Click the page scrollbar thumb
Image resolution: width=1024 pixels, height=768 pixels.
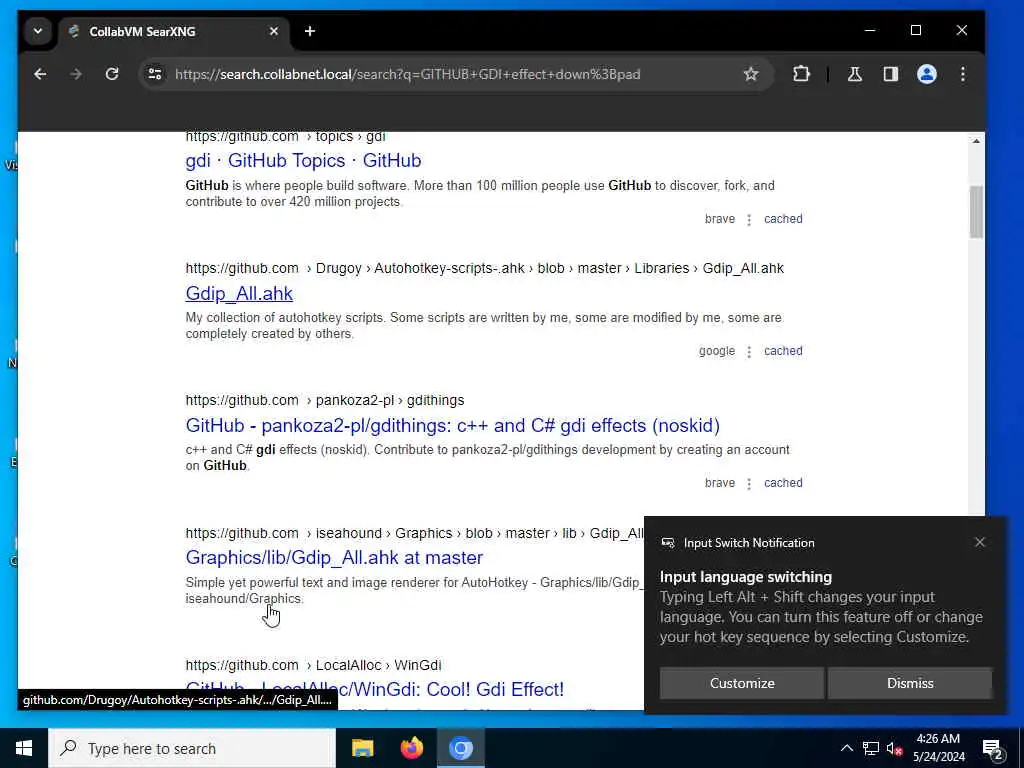(x=976, y=212)
